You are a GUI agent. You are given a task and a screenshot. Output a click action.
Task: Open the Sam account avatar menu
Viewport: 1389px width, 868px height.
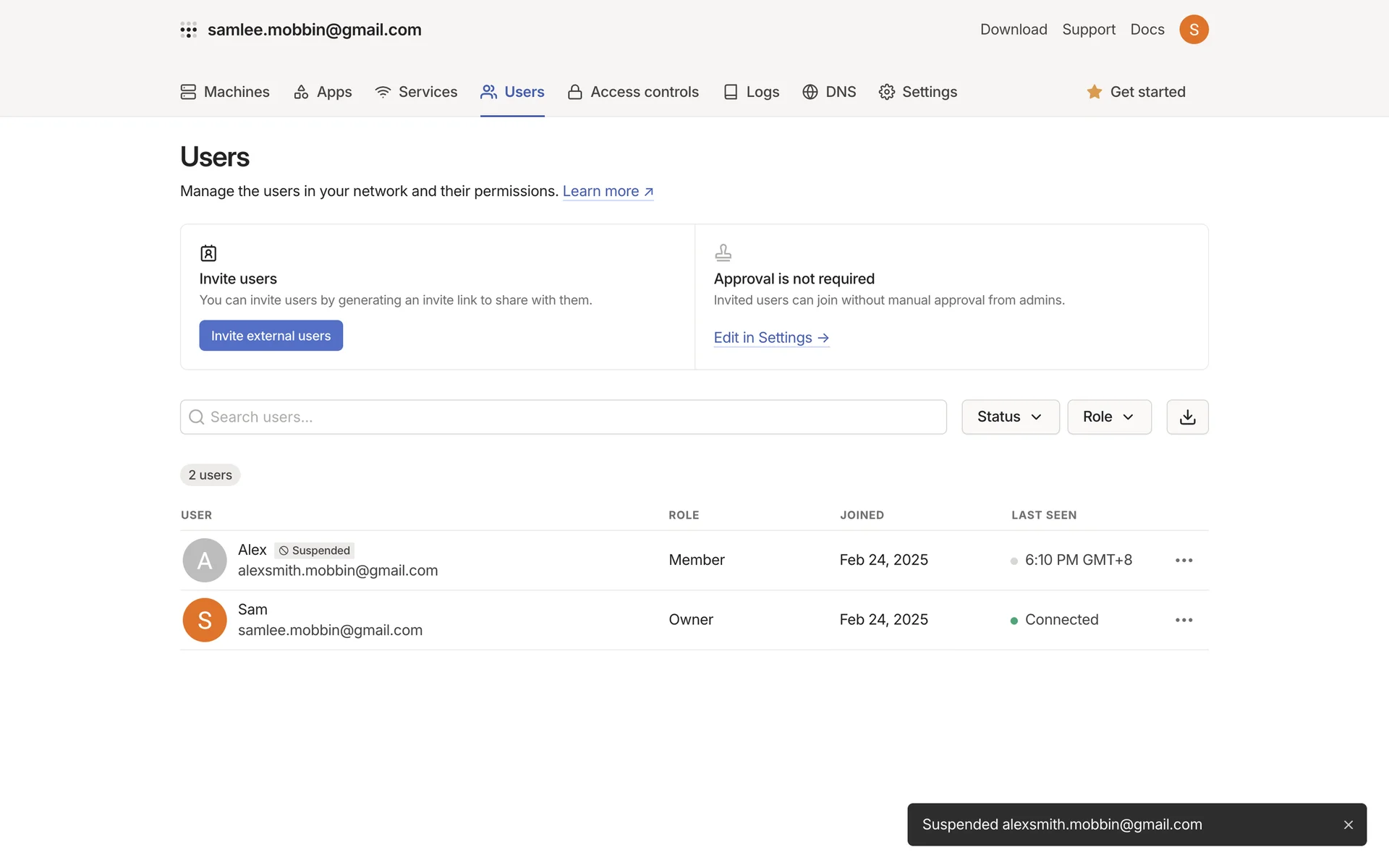1194,30
